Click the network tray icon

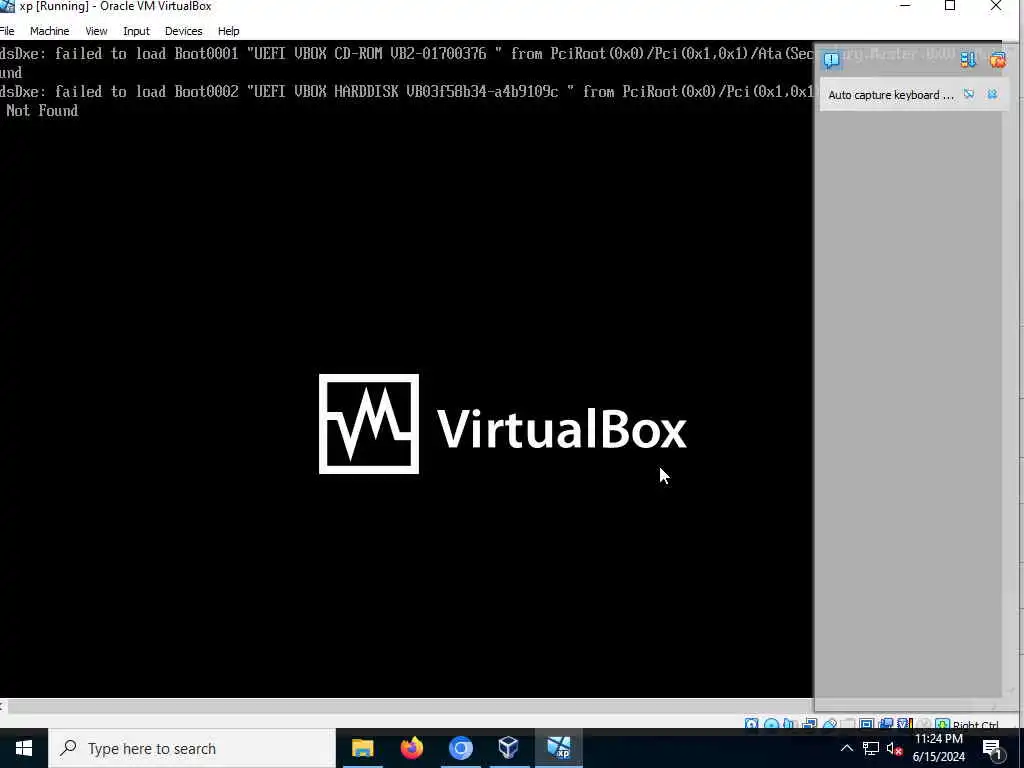click(x=871, y=748)
